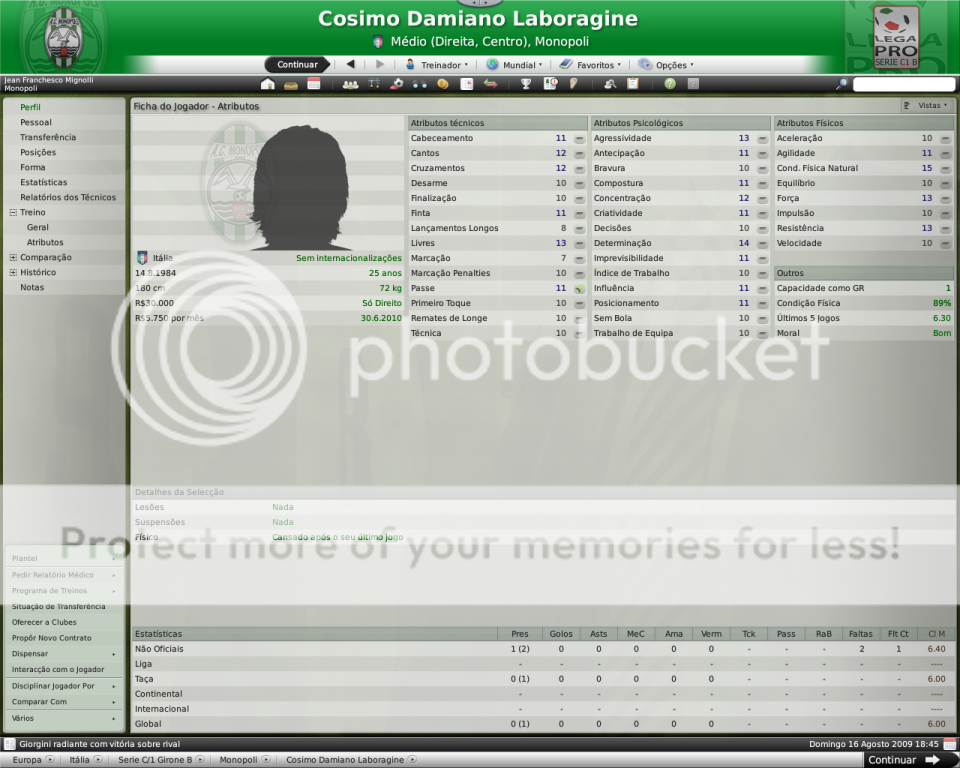
Task: Open the squad people icon
Action: (350, 84)
